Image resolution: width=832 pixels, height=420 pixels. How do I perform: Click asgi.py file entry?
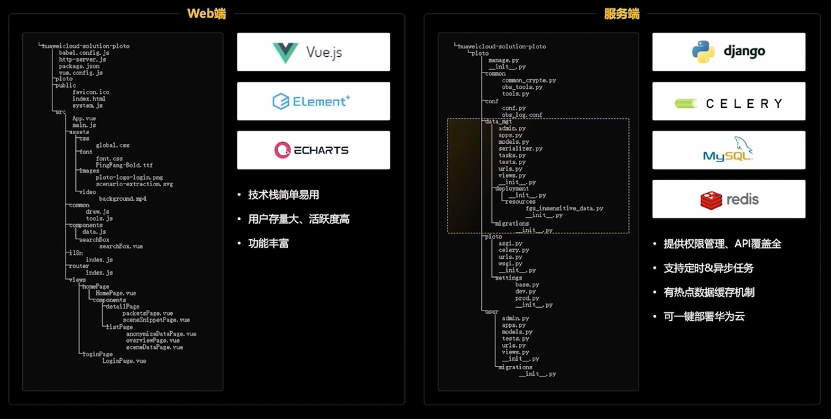tap(510, 243)
